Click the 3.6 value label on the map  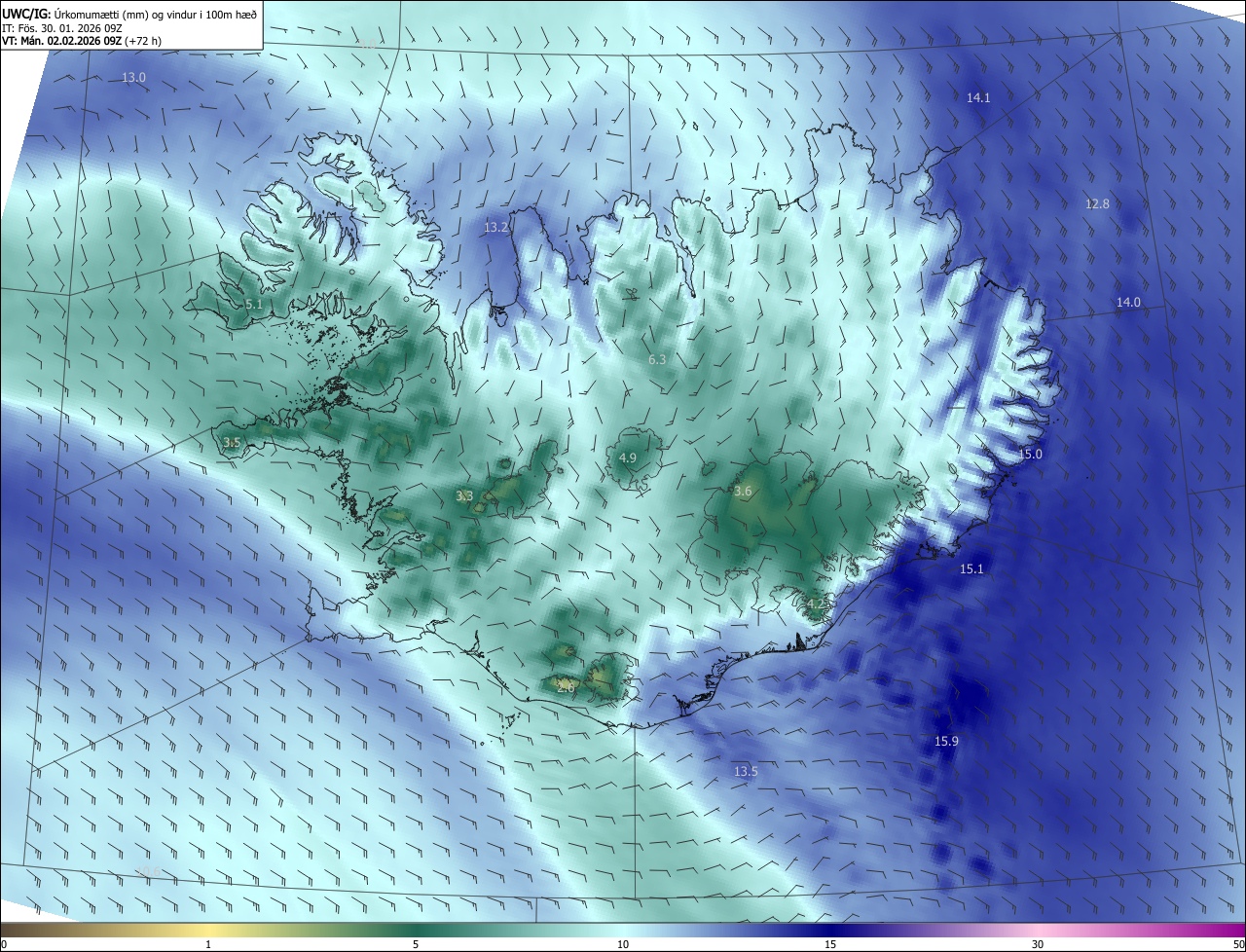(743, 491)
